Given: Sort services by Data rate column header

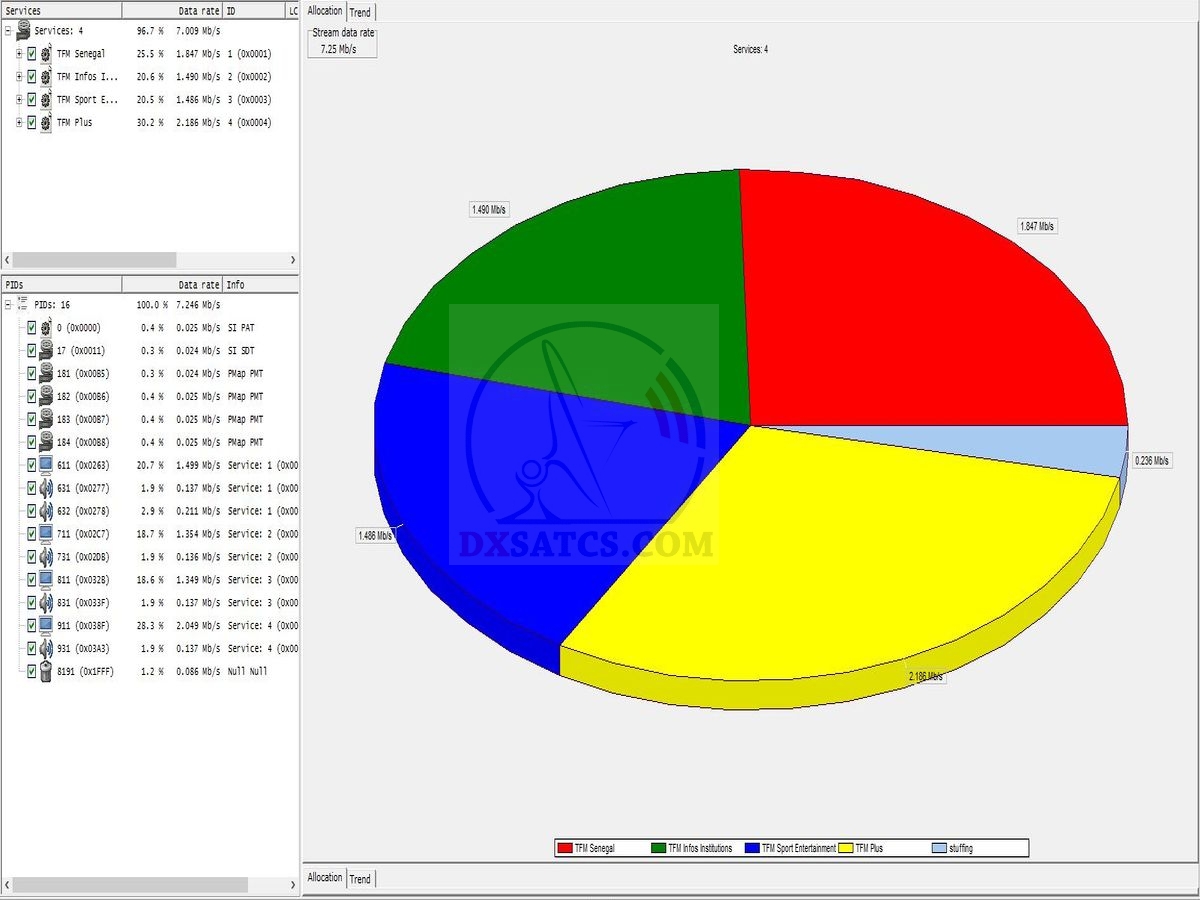Looking at the screenshot, I should tap(198, 10).
